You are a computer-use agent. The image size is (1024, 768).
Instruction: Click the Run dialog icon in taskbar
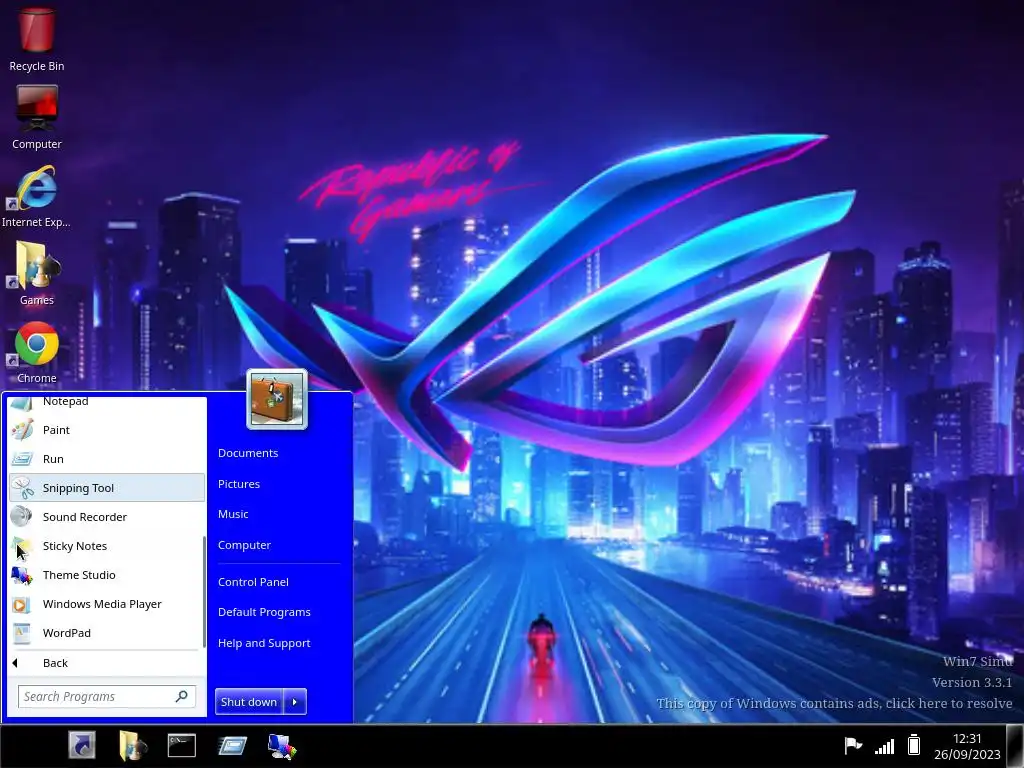point(232,745)
